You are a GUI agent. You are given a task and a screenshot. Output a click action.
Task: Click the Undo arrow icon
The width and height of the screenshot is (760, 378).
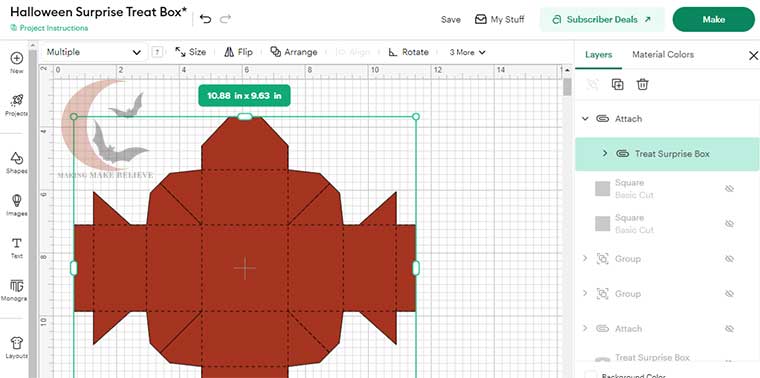206,19
